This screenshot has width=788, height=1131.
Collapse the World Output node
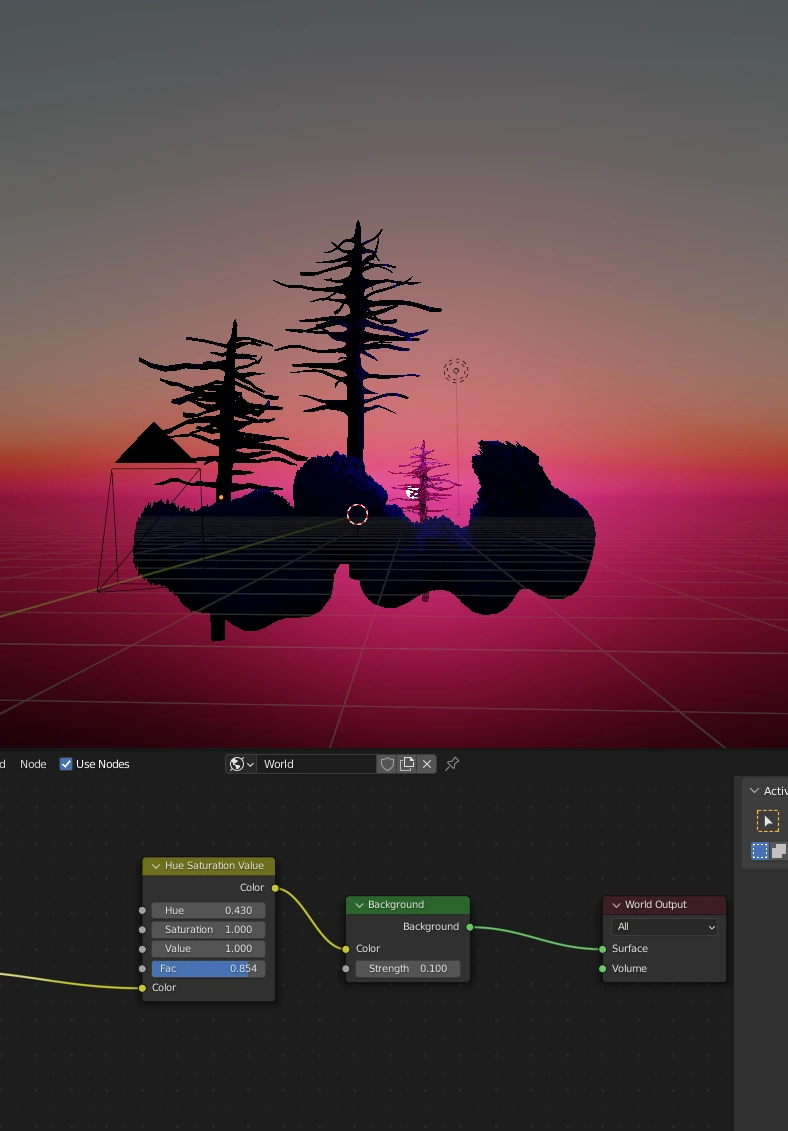click(x=616, y=905)
